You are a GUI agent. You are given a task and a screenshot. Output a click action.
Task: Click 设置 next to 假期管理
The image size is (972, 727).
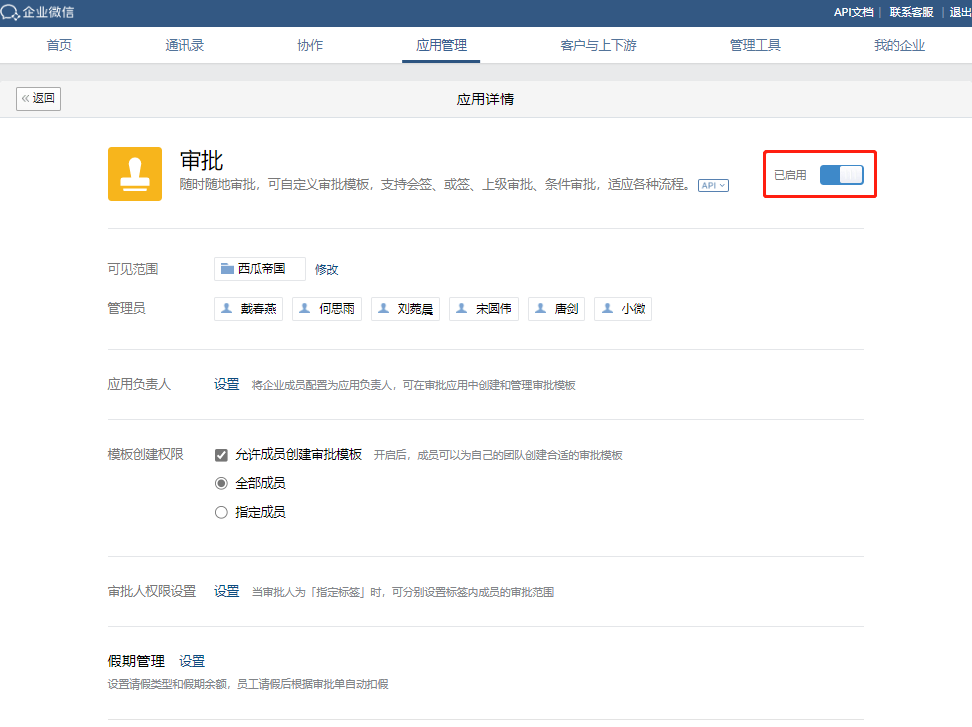point(192,661)
